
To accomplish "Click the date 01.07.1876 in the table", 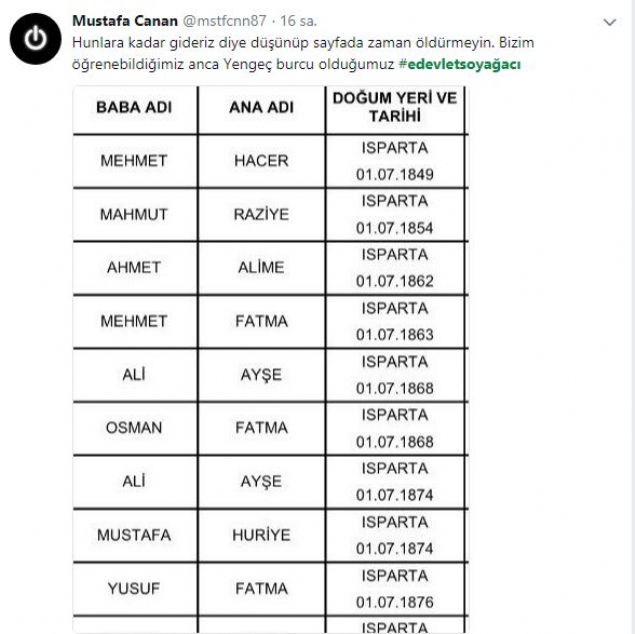I will click(394, 602).
